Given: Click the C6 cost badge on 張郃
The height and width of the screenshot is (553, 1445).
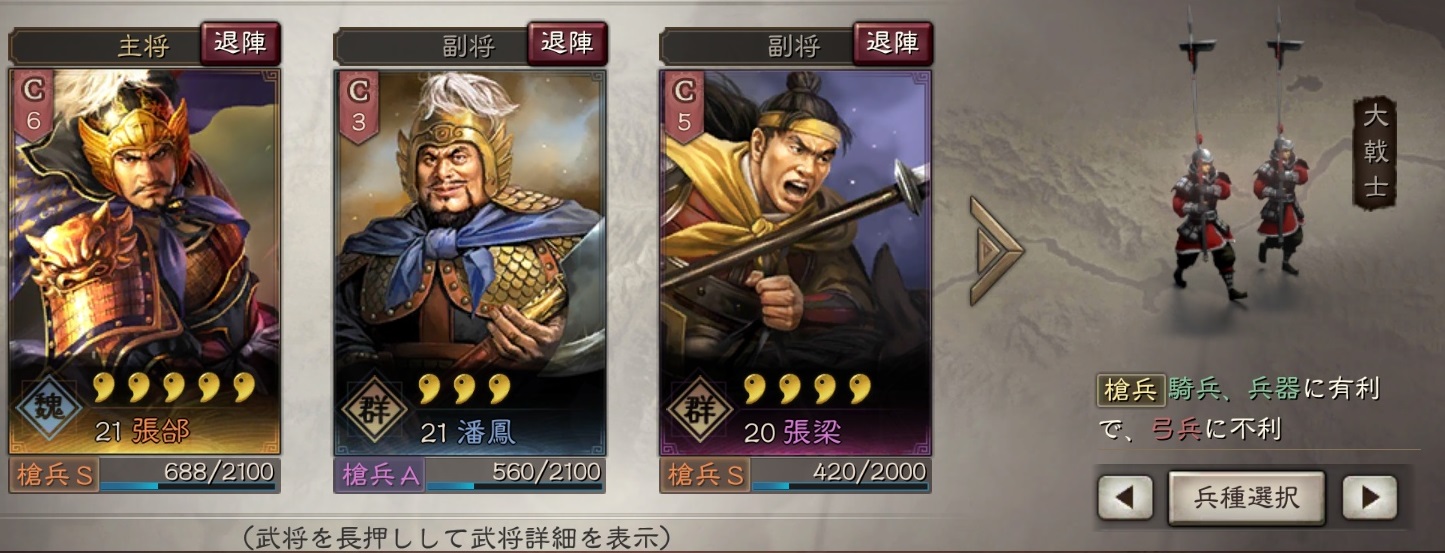Looking at the screenshot, I should point(32,101).
